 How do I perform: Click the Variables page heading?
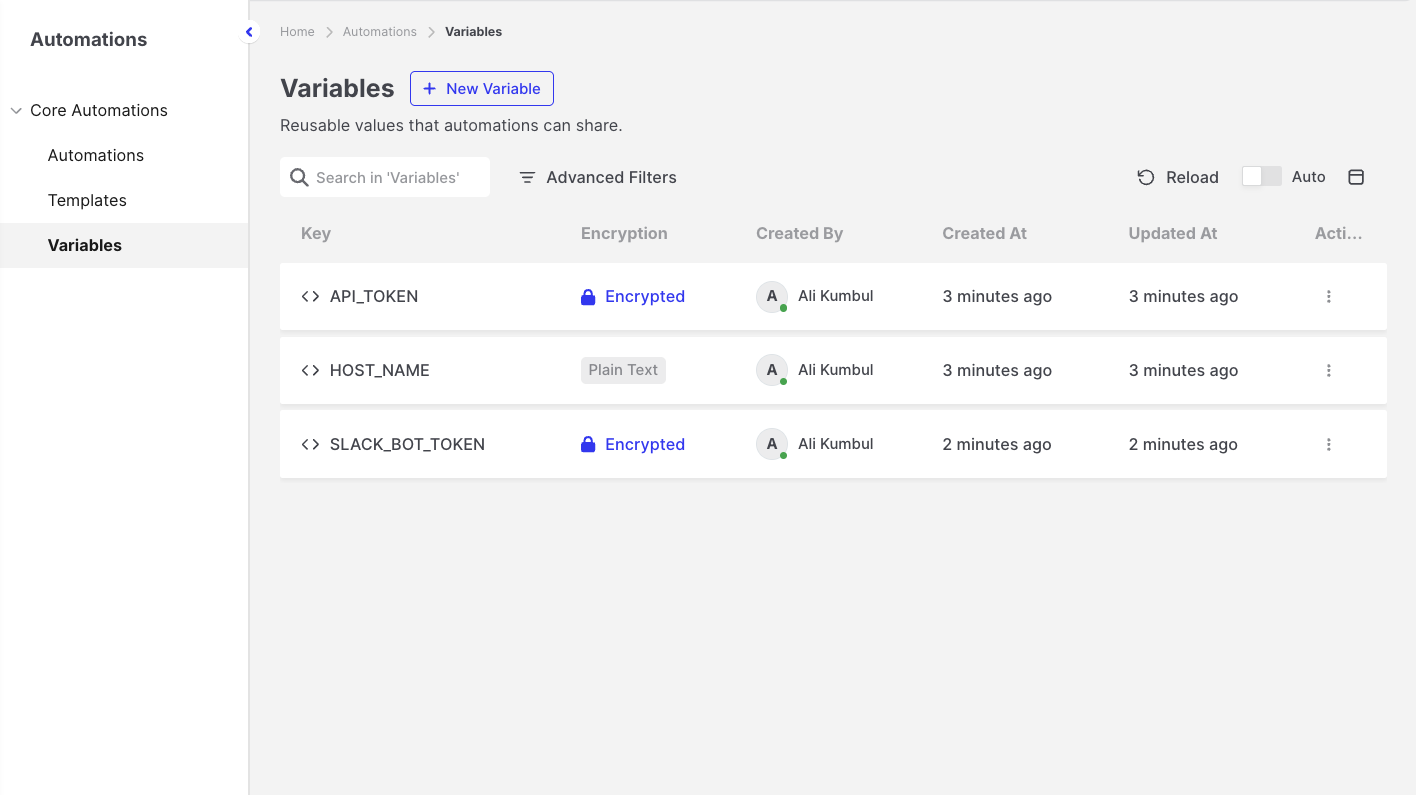337,88
